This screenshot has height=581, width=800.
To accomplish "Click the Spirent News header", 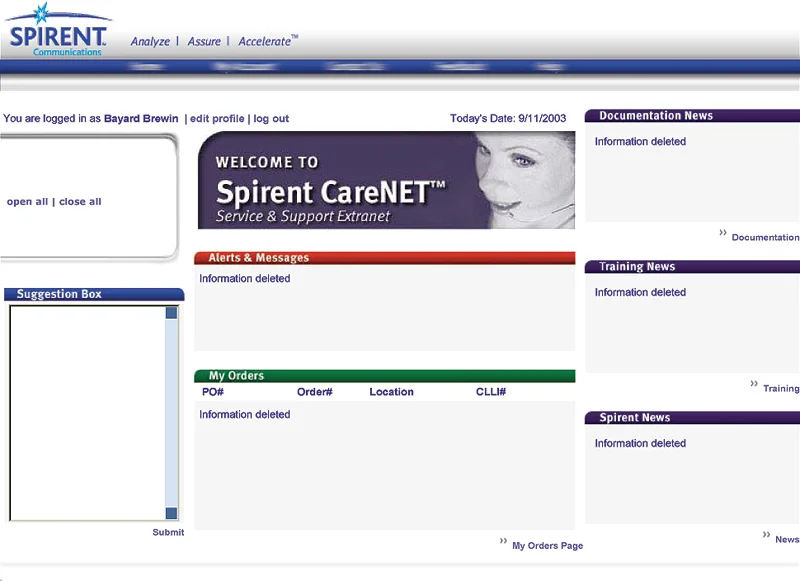I will 692,418.
